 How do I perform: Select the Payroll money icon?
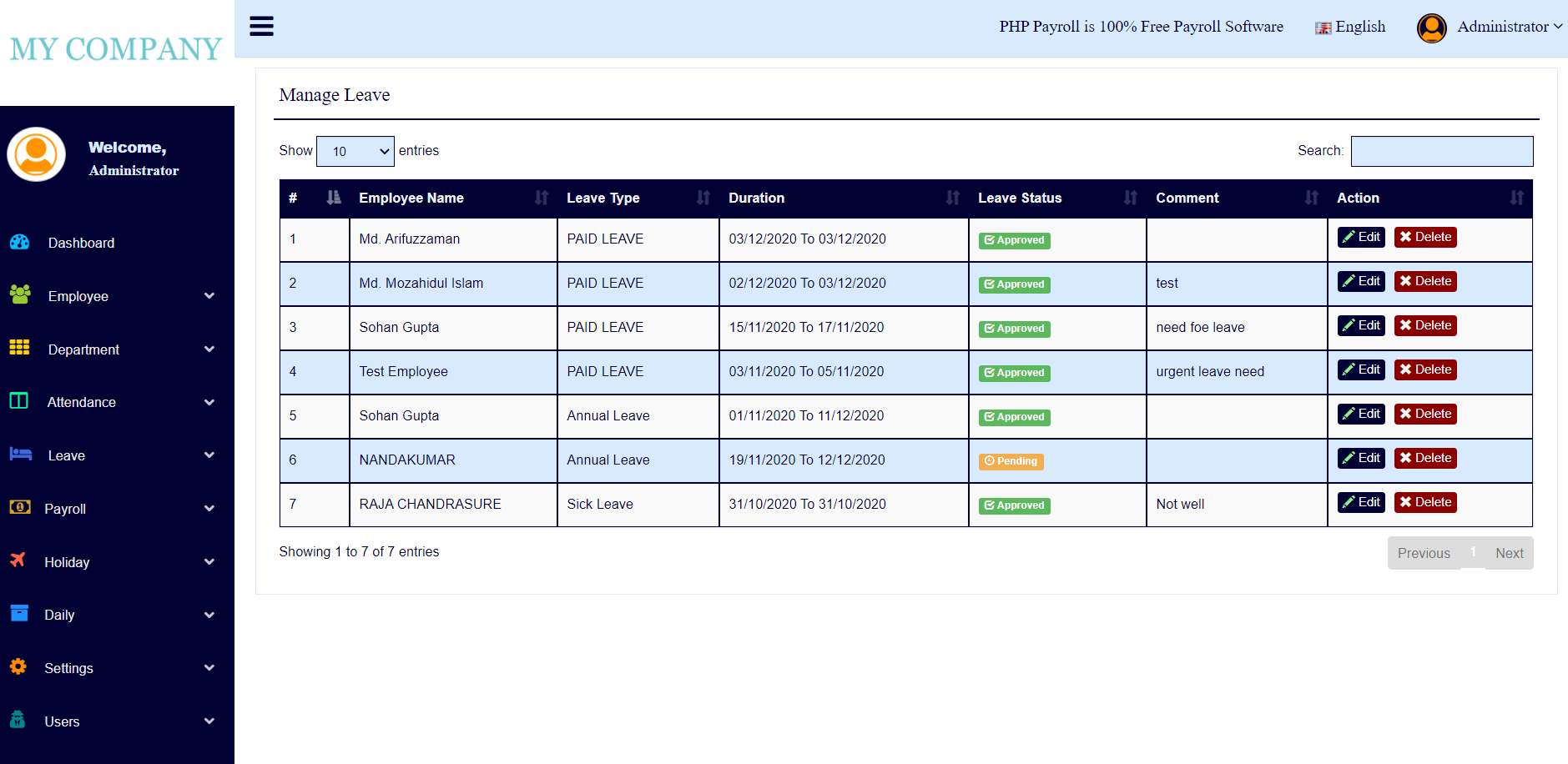[x=19, y=508]
